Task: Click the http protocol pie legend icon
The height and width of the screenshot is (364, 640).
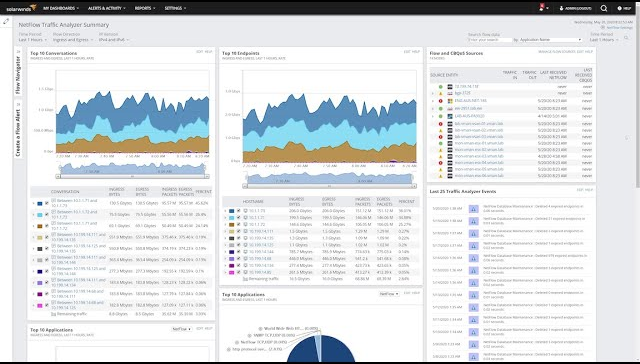Action: coord(229,349)
